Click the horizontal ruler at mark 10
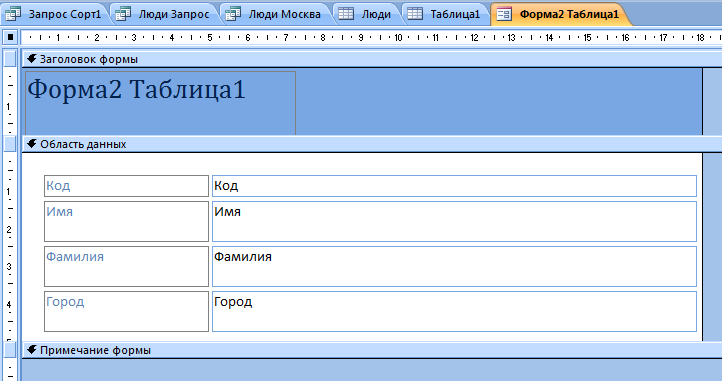 [x=398, y=37]
